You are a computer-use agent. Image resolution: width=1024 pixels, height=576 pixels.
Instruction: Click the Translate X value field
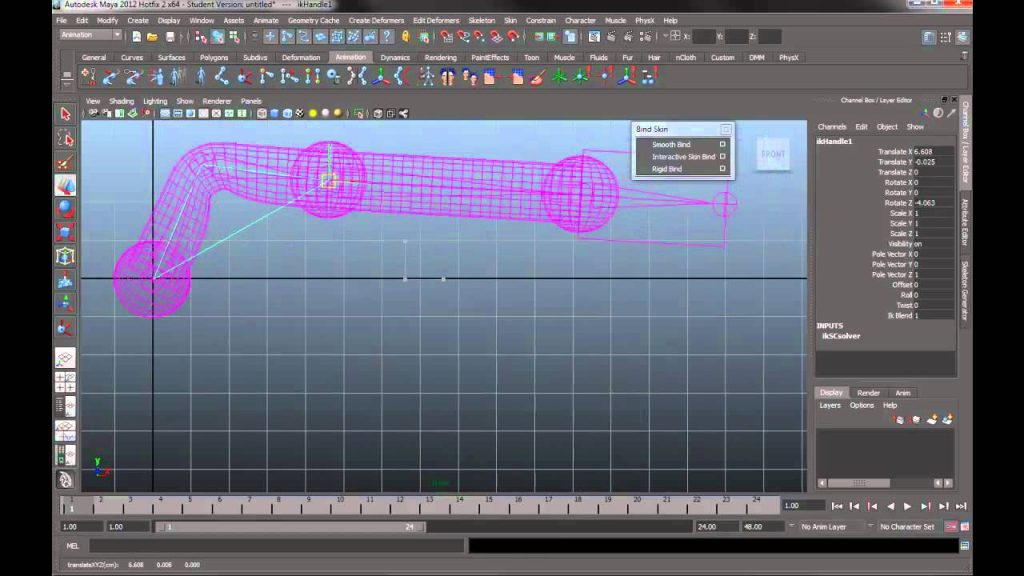click(934, 152)
